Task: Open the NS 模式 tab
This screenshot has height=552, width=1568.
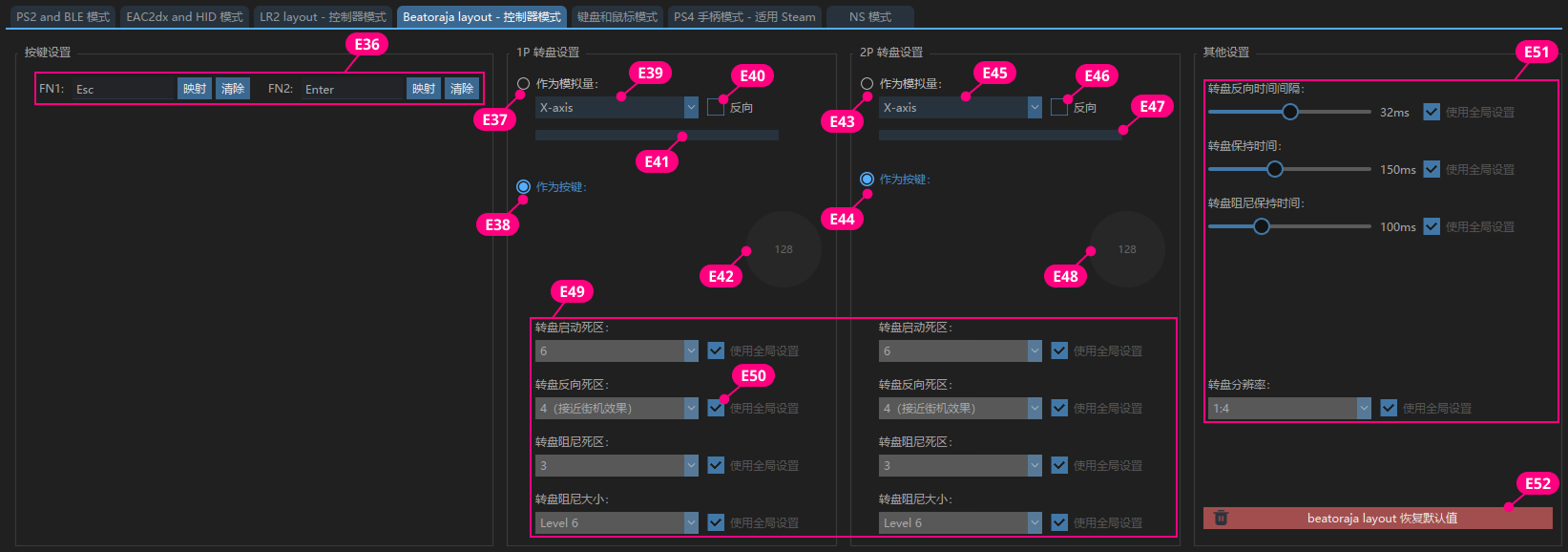Action: [869, 16]
